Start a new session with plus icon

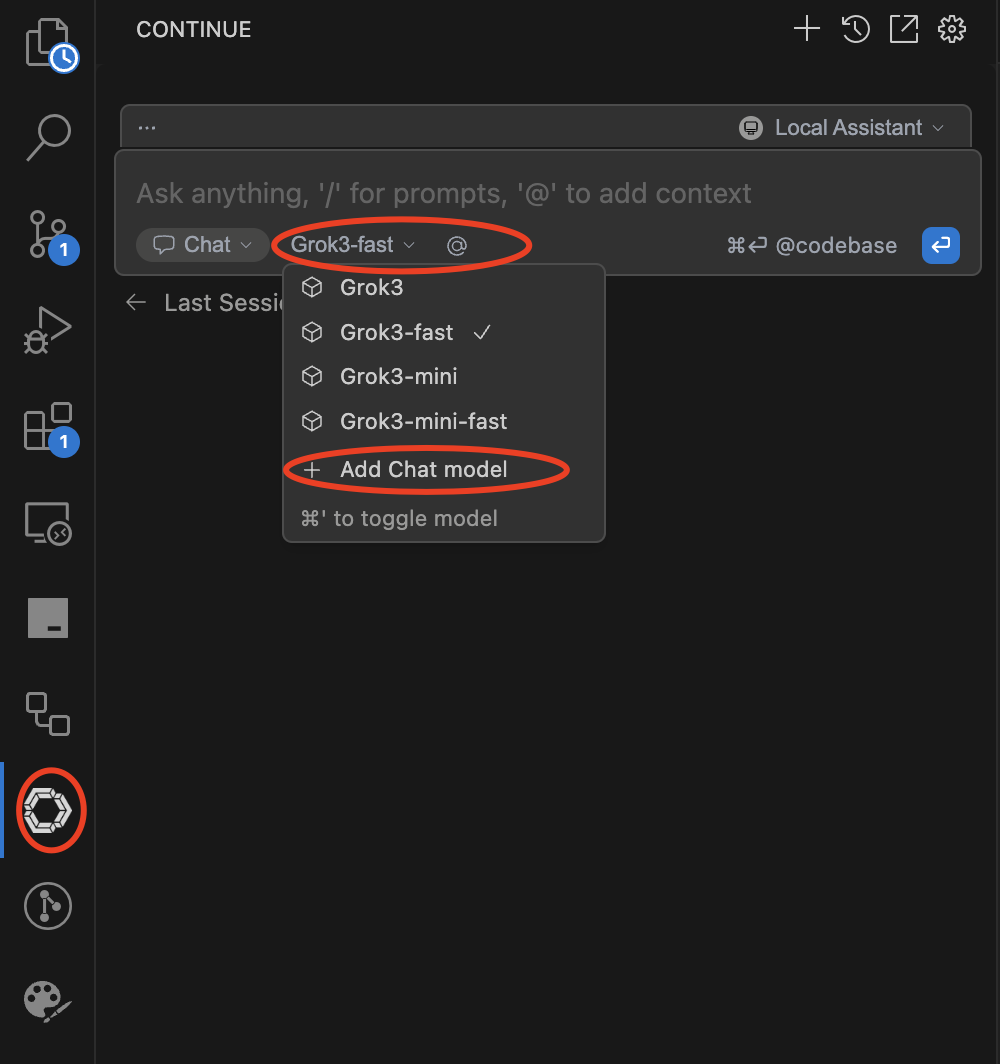(806, 30)
